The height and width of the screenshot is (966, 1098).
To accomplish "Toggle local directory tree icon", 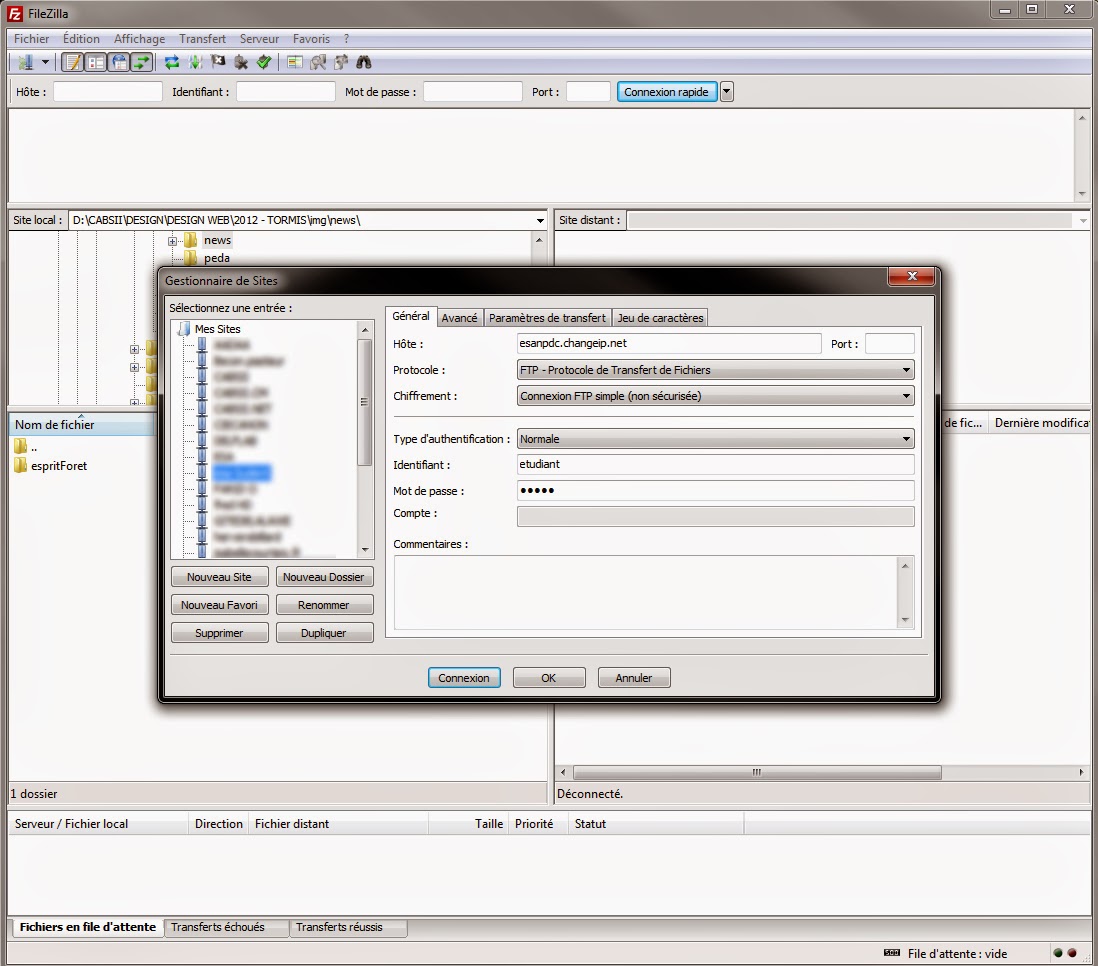I will tap(96, 62).
